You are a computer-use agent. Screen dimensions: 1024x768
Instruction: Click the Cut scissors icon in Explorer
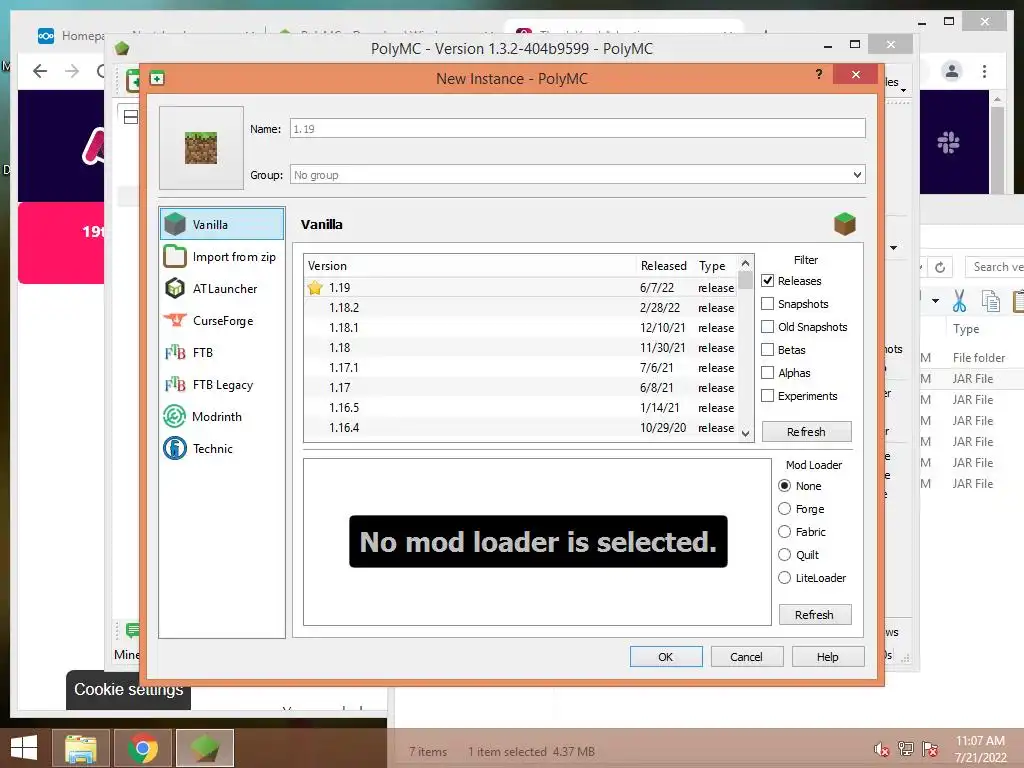(x=959, y=300)
